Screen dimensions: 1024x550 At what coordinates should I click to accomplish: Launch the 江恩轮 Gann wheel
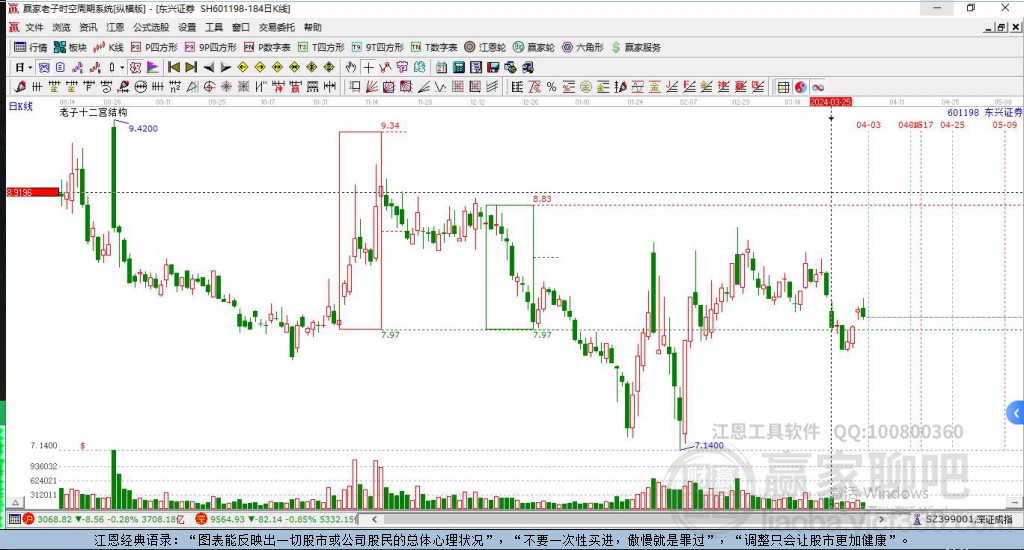pos(485,47)
